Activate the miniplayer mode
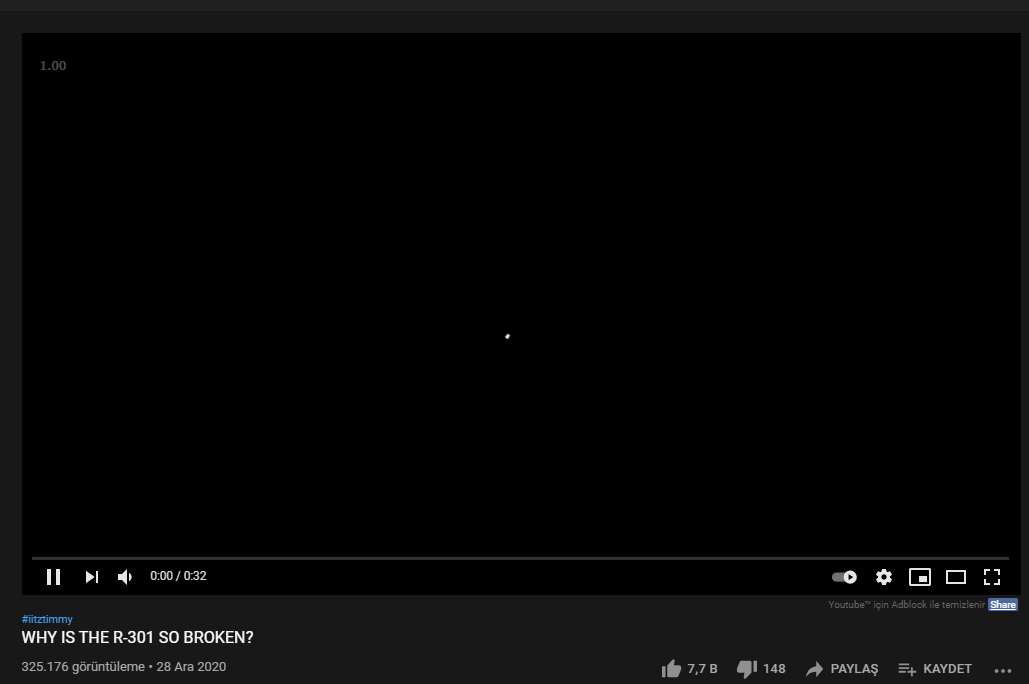Image resolution: width=1029 pixels, height=684 pixels. point(920,576)
